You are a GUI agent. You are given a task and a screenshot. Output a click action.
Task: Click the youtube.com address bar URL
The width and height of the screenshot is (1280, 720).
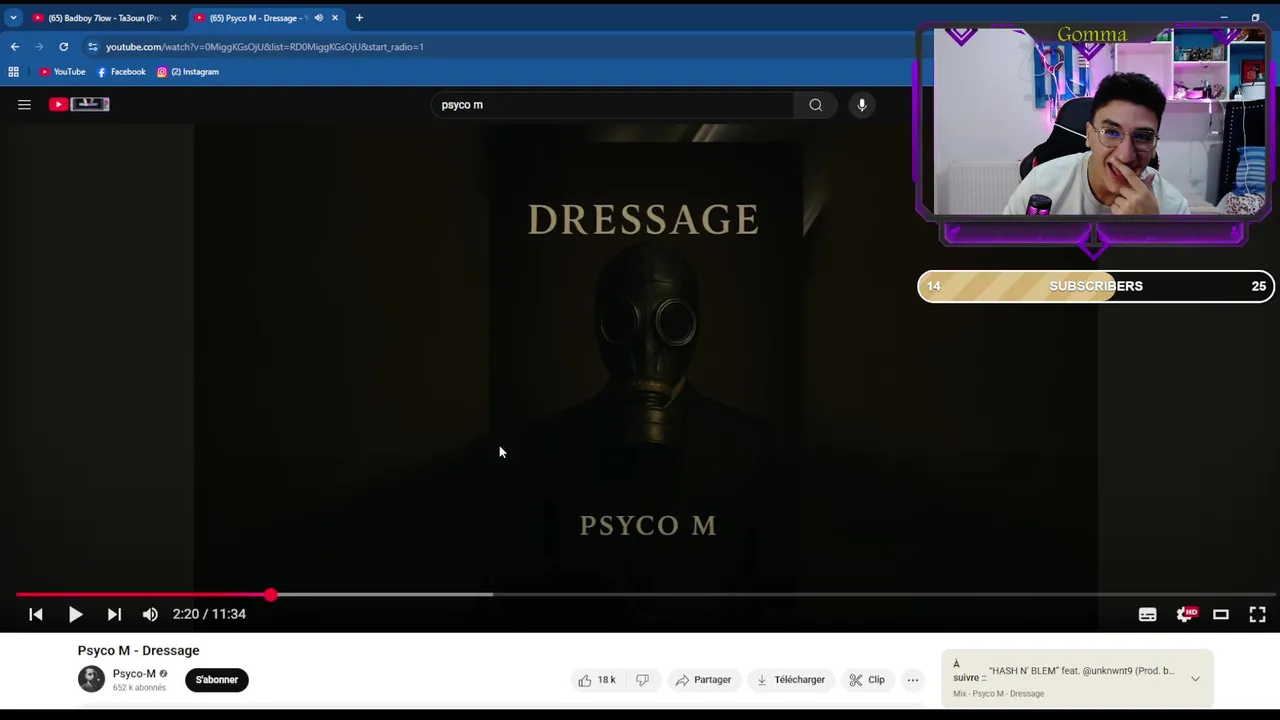coord(265,47)
